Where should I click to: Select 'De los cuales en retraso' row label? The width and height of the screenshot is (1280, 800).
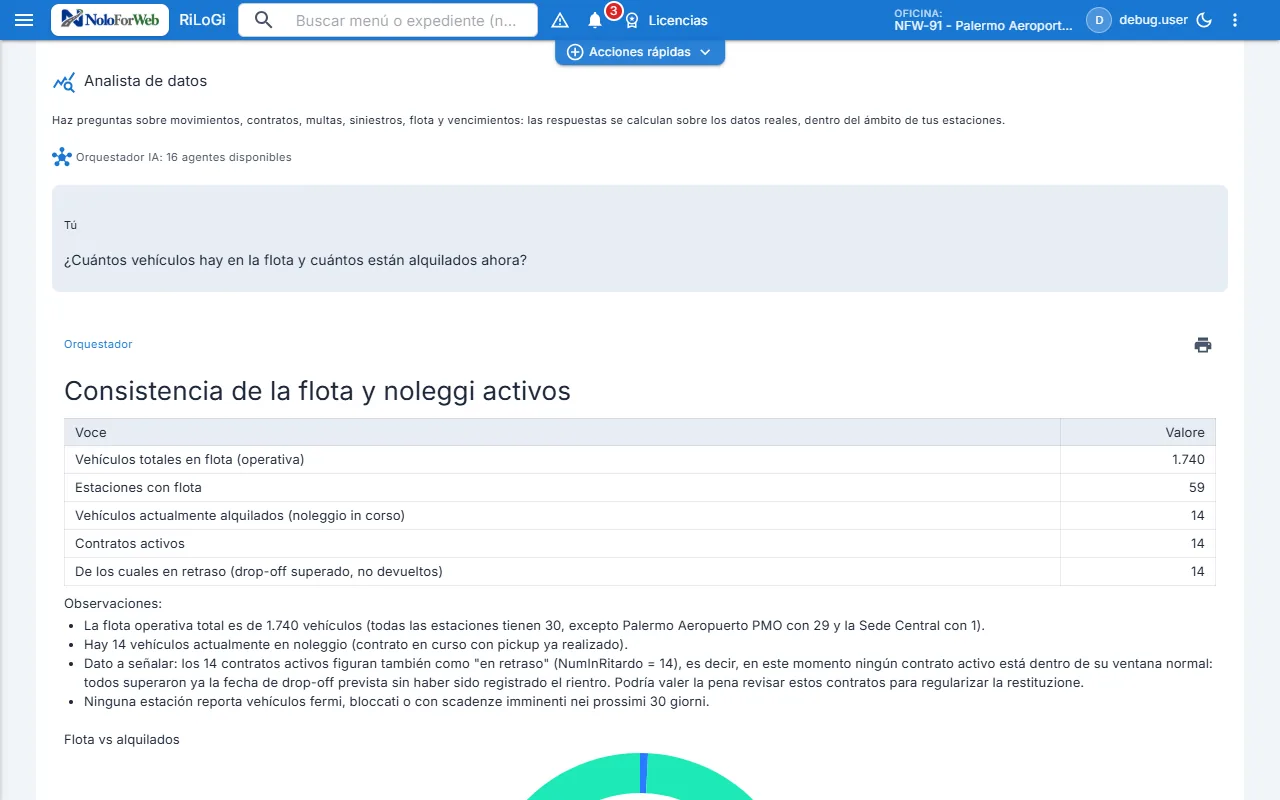tap(259, 572)
